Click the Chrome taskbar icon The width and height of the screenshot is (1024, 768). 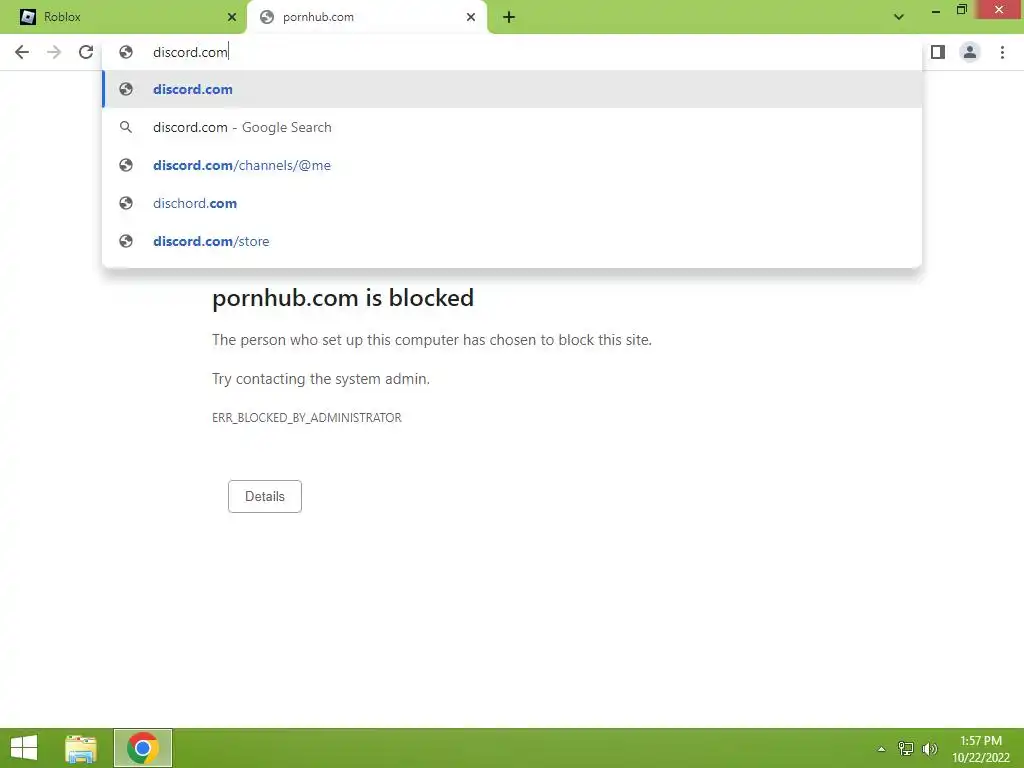point(143,748)
